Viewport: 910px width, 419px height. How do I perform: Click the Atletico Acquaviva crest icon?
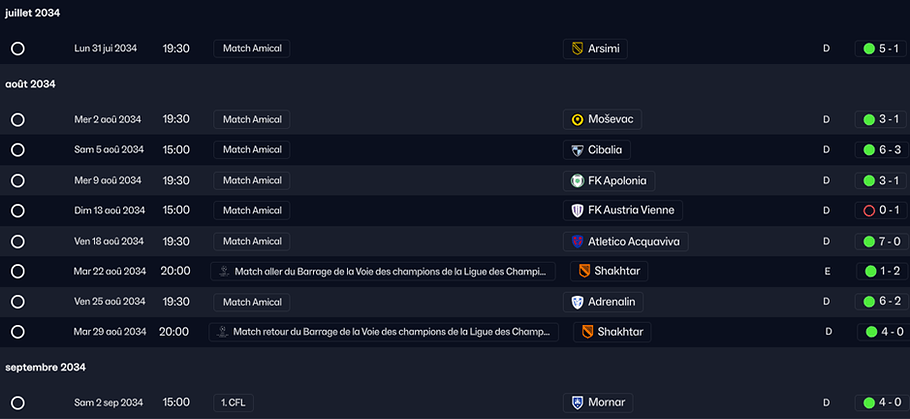tap(577, 241)
